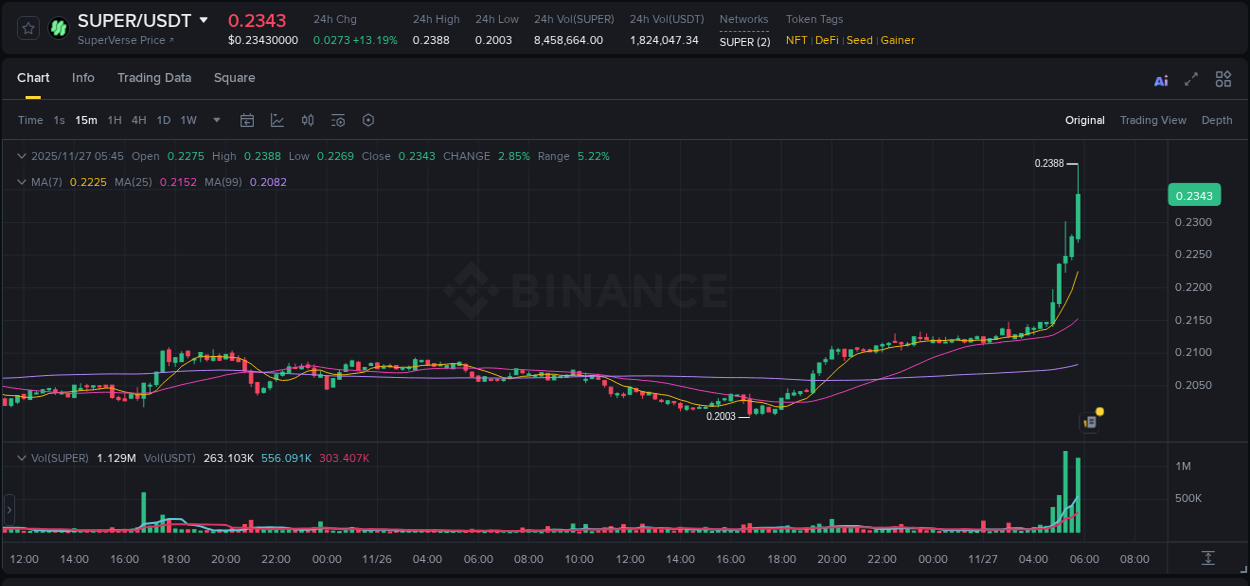Open the chart style selector icon
1250x586 pixels.
(277, 120)
